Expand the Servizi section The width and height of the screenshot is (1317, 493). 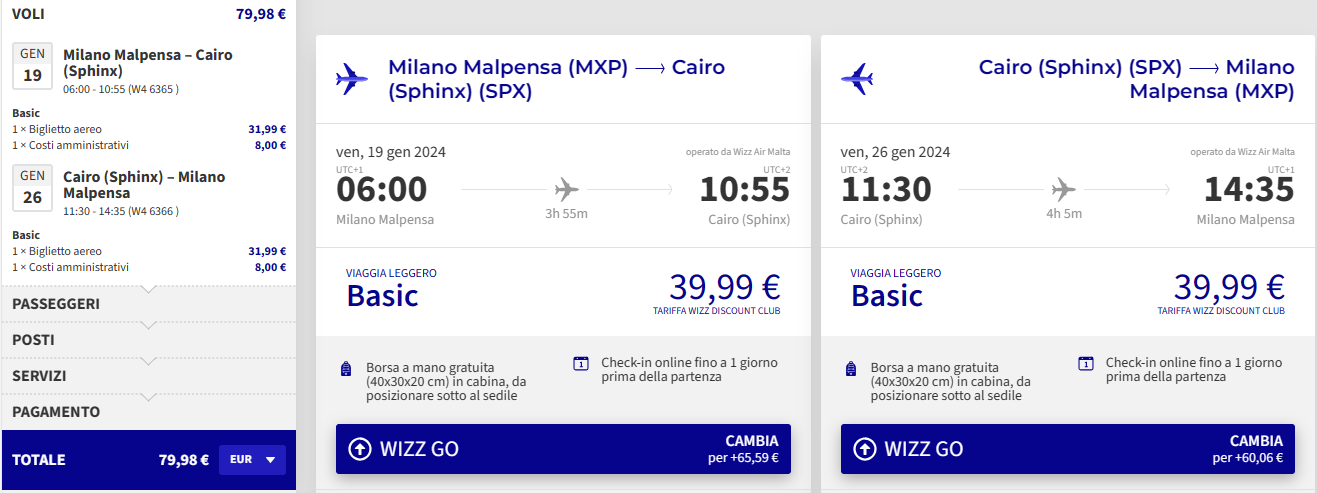tap(149, 376)
